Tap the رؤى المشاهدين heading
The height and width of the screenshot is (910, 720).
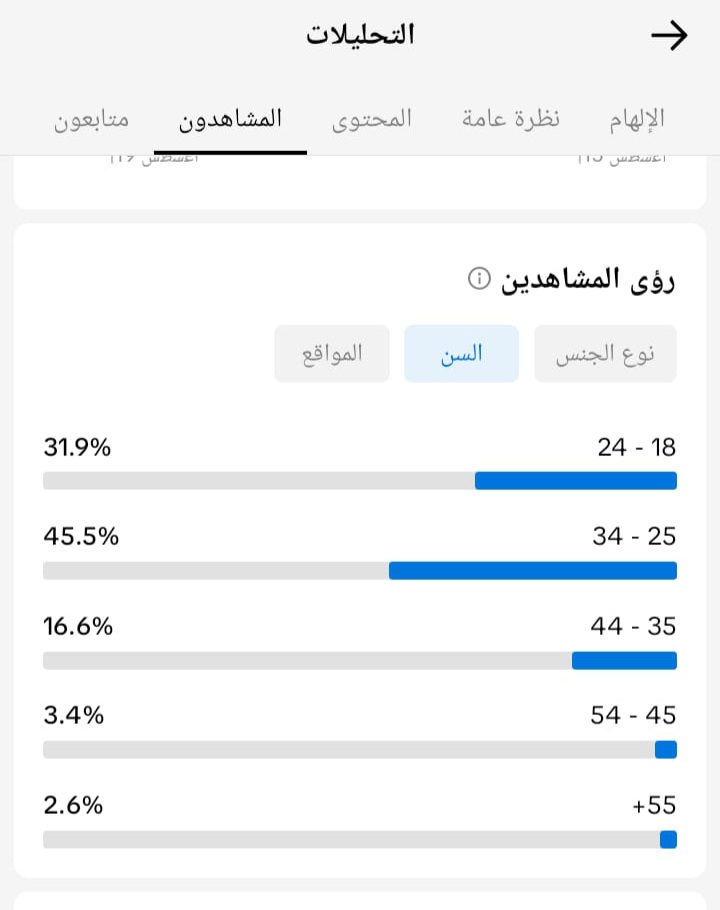[588, 280]
